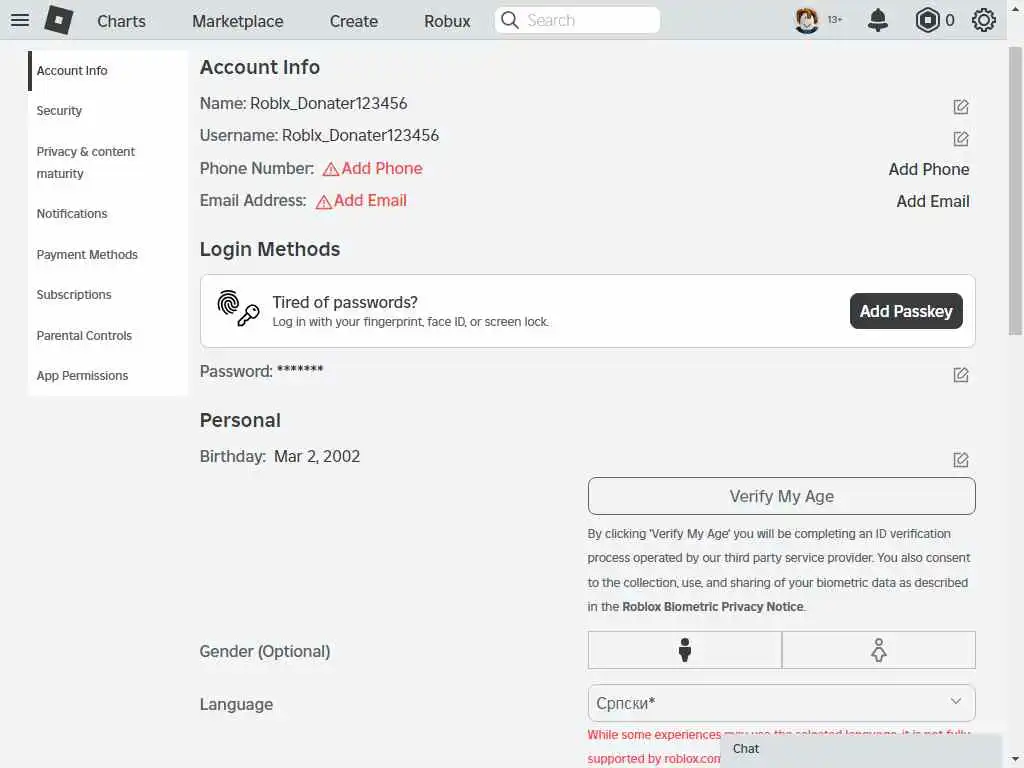The width and height of the screenshot is (1024, 768).
Task: Open App Permissions tab
Action: click(108, 376)
